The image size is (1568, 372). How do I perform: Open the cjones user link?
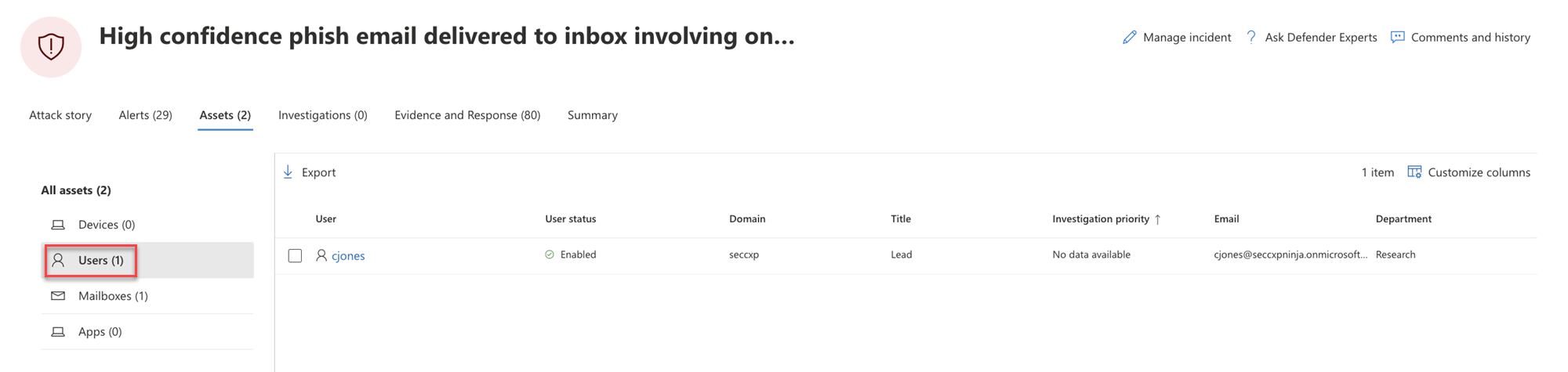pyautogui.click(x=348, y=255)
